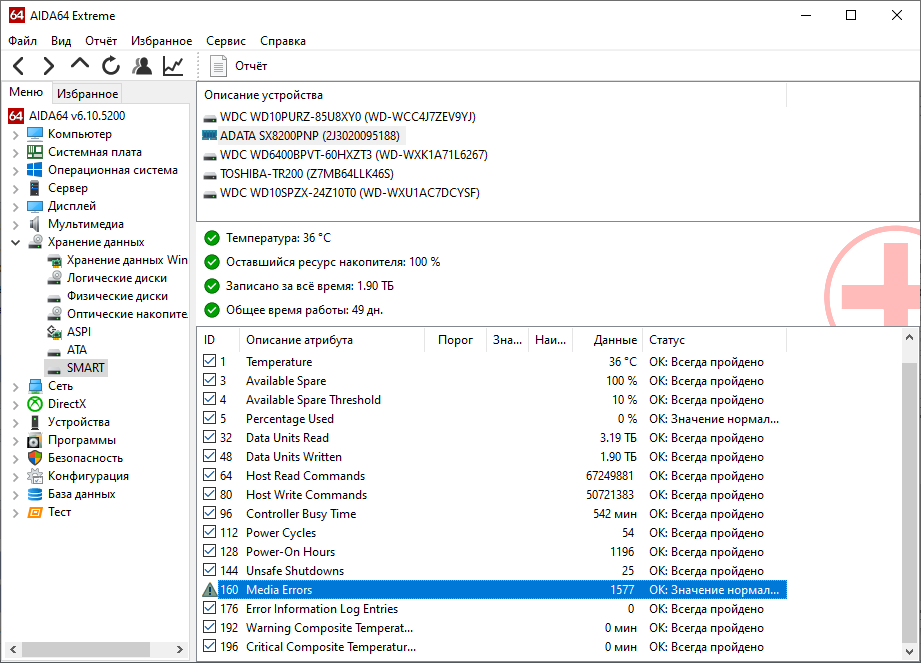Toggle the Unsafe Shutdowns checkbox

(209, 570)
